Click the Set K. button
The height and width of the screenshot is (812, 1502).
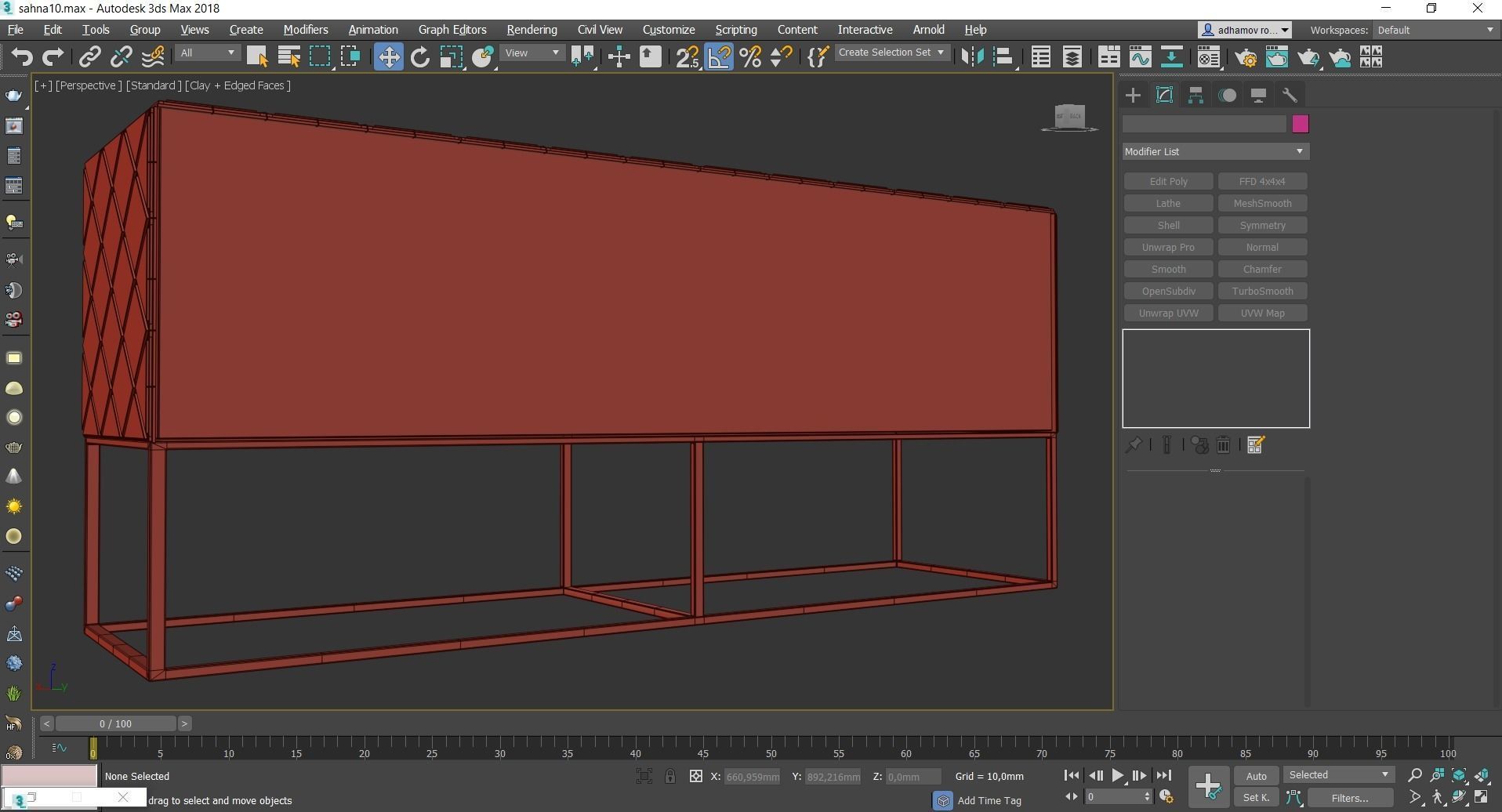[1256, 798]
